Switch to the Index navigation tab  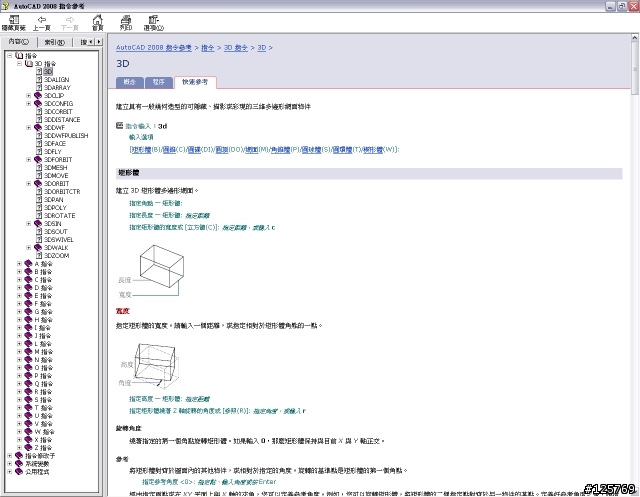(x=54, y=42)
